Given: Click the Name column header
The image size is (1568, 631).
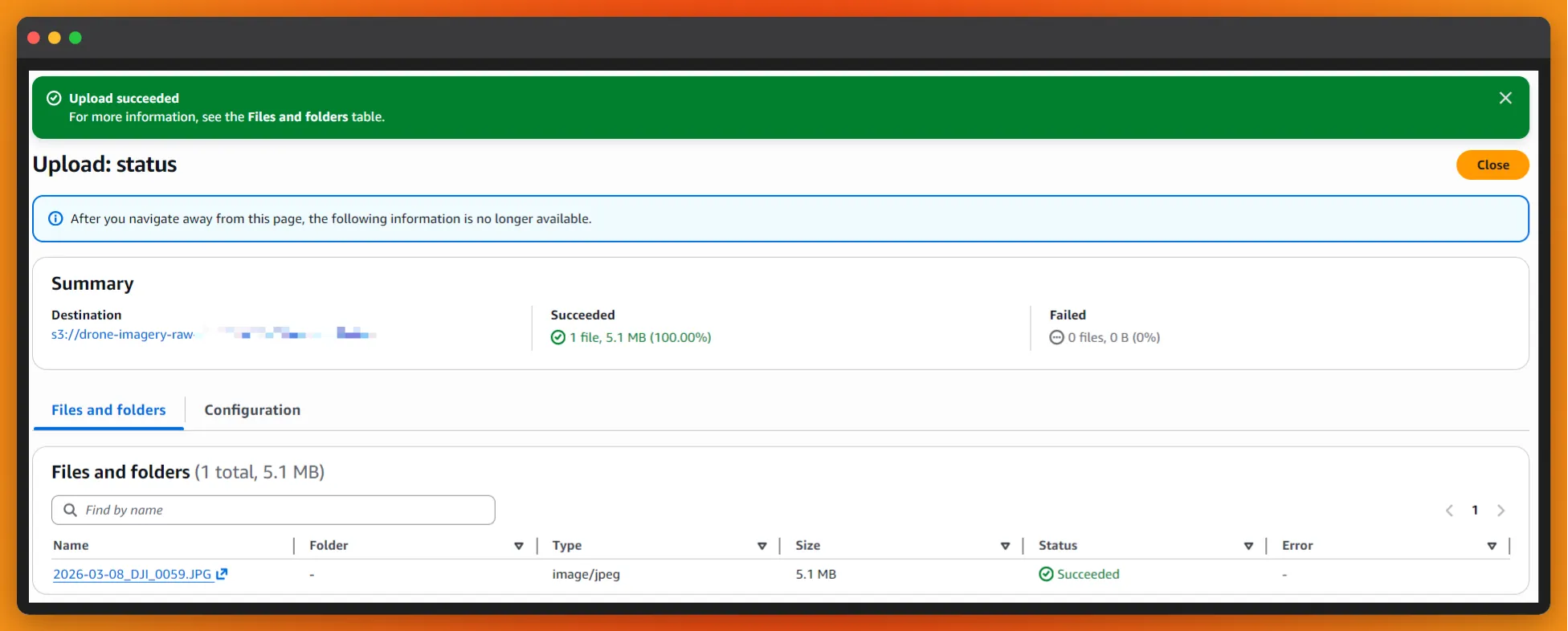Looking at the screenshot, I should click(71, 546).
